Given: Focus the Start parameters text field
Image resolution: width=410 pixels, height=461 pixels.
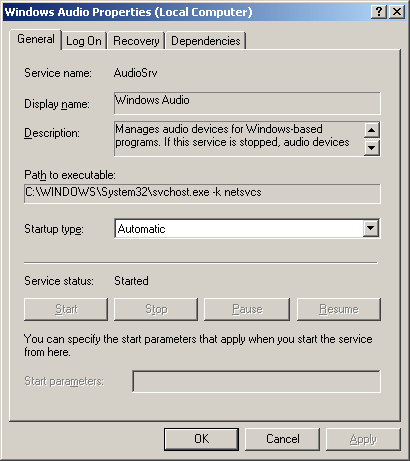Looking at the screenshot, I should [x=256, y=381].
